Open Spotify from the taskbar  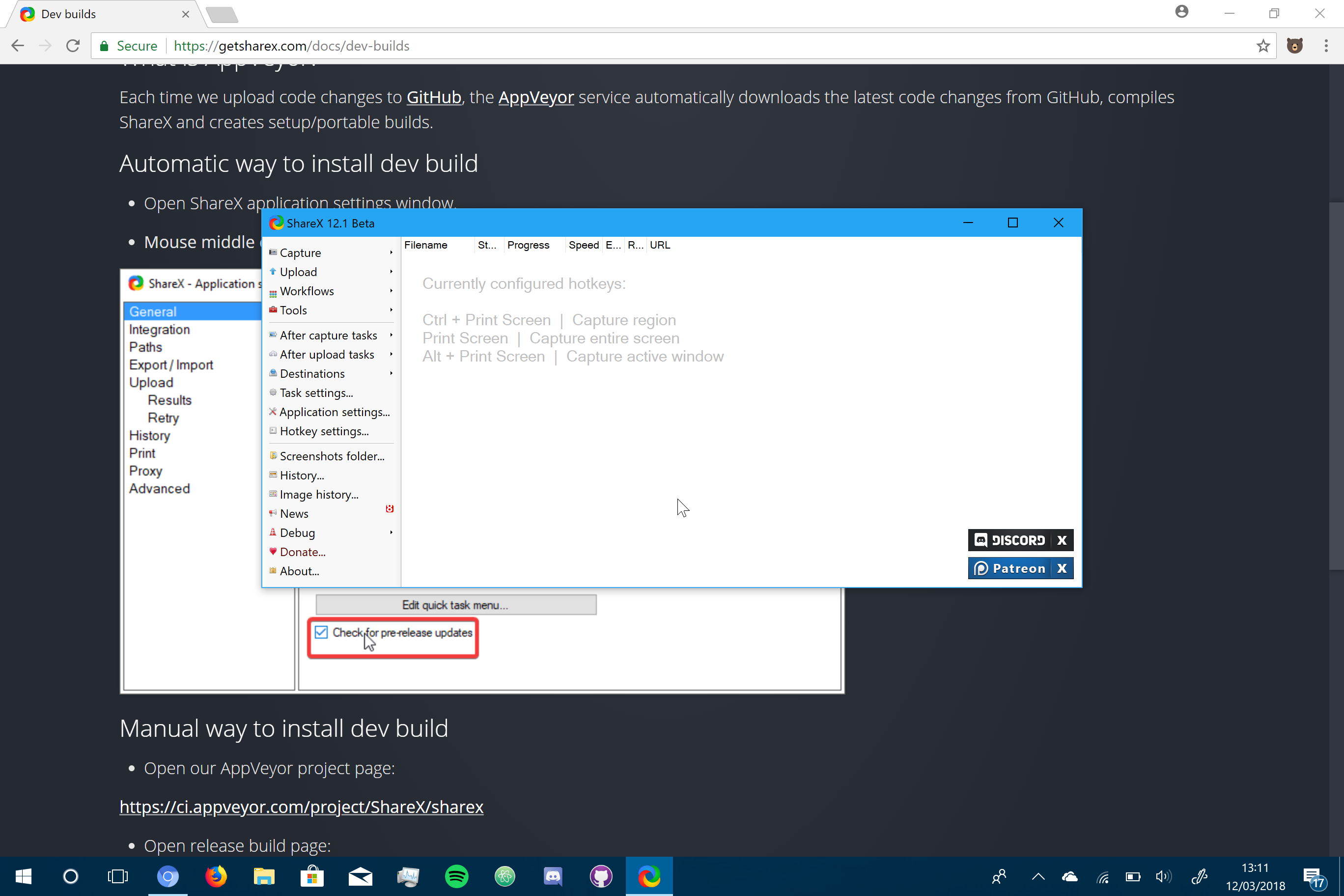456,876
